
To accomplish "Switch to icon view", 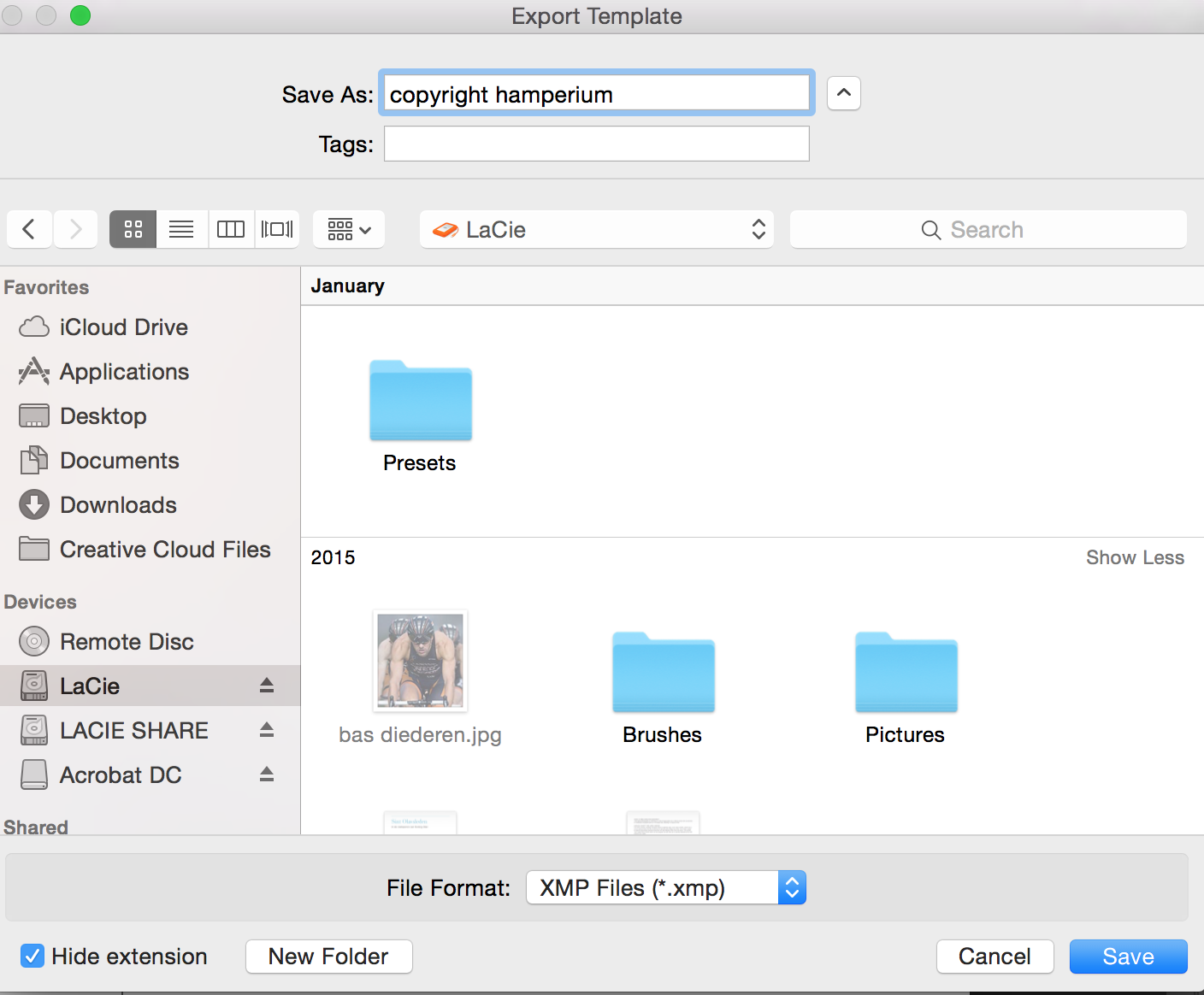I will click(x=133, y=229).
